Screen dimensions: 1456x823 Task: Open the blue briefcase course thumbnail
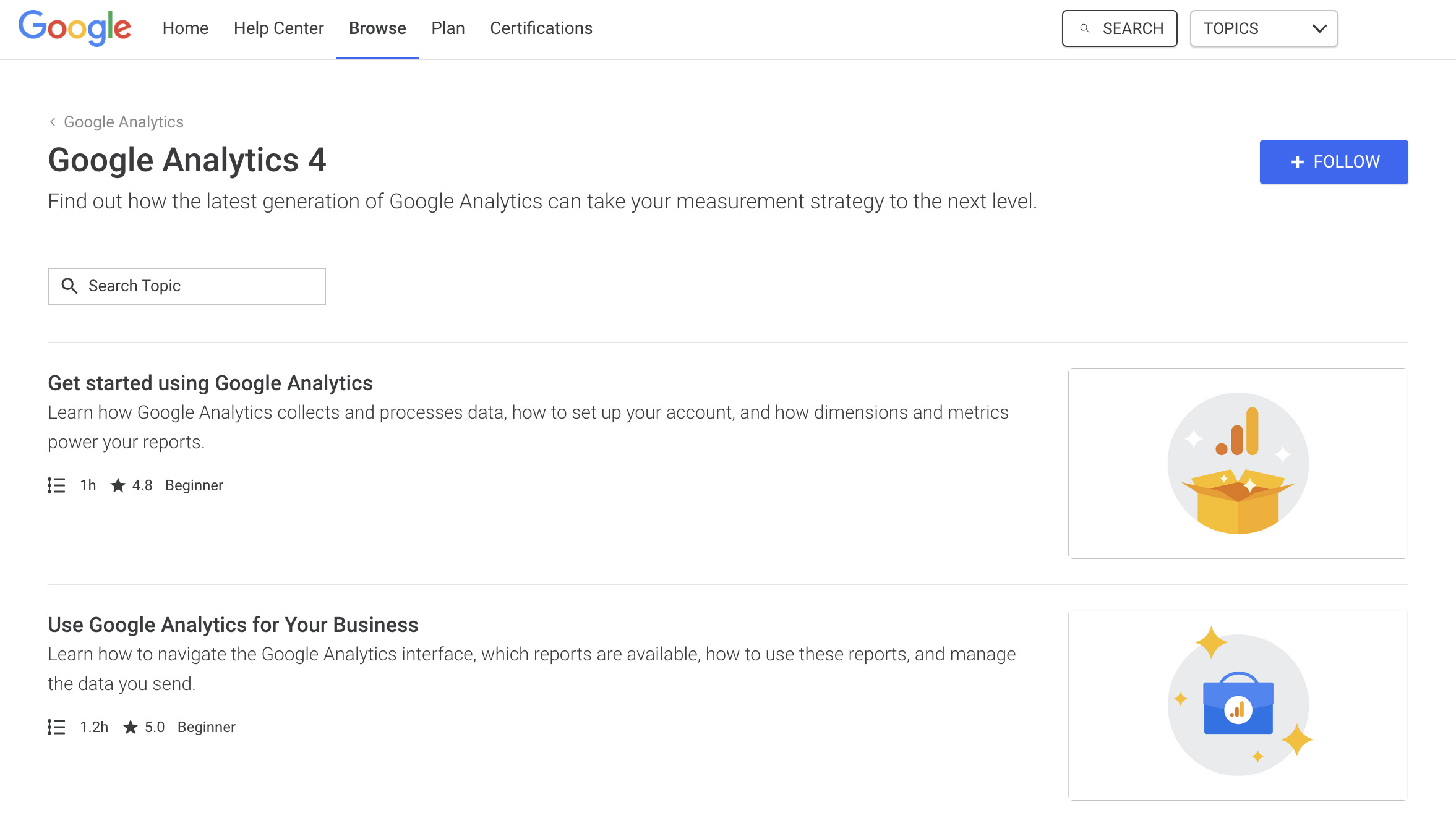point(1238,706)
